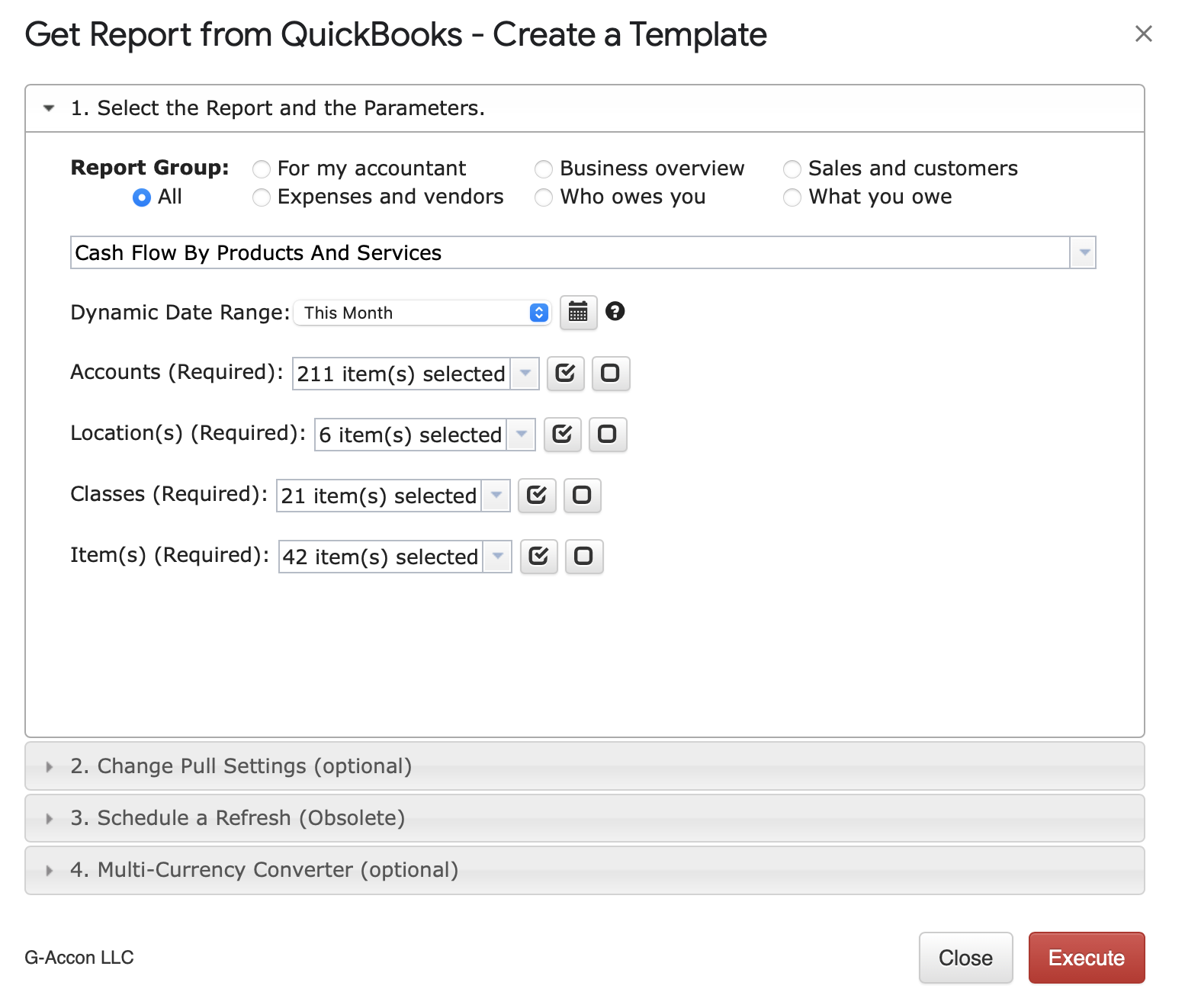The width and height of the screenshot is (1185, 1008).
Task: Click the red Execute button
Action: point(1086,958)
